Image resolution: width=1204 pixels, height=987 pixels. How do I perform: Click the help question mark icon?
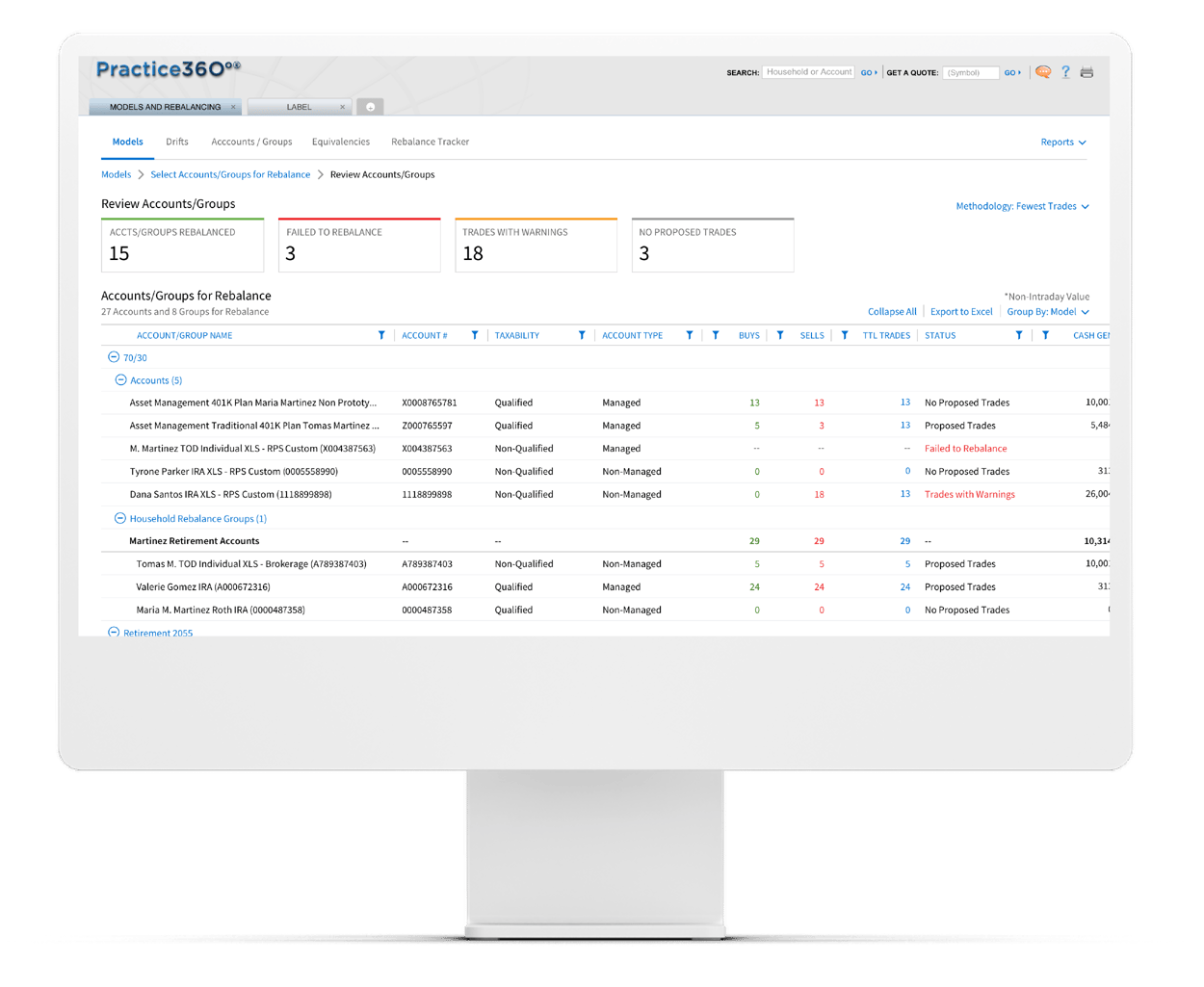tap(1065, 72)
